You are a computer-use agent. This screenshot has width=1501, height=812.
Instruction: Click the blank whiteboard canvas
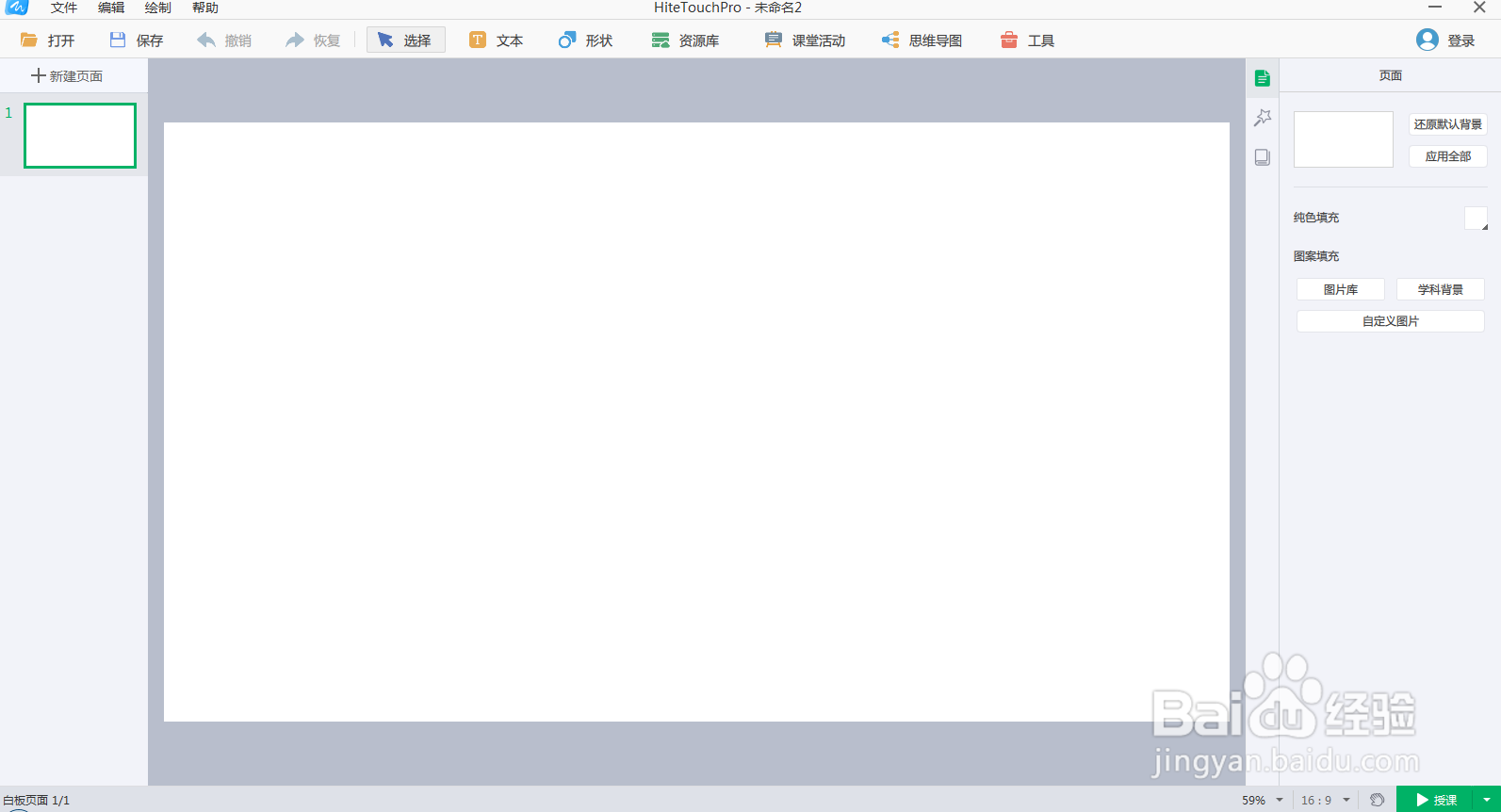tap(696, 422)
